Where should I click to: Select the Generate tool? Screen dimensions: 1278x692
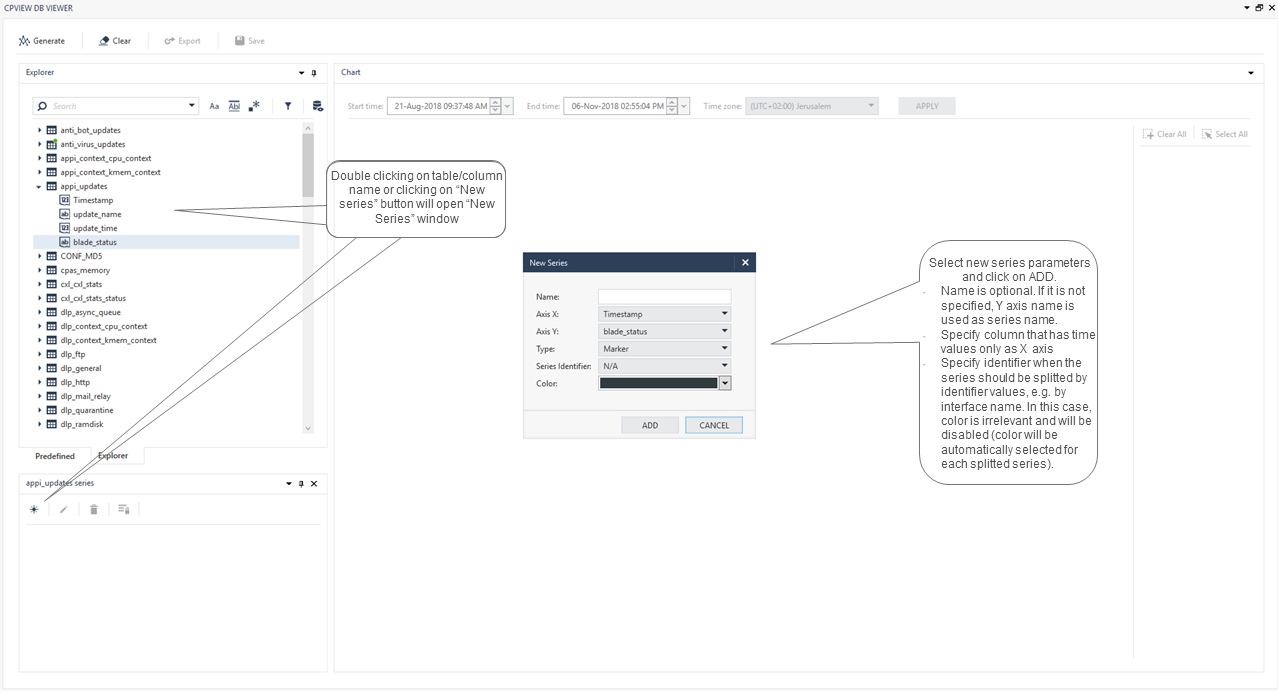41,40
